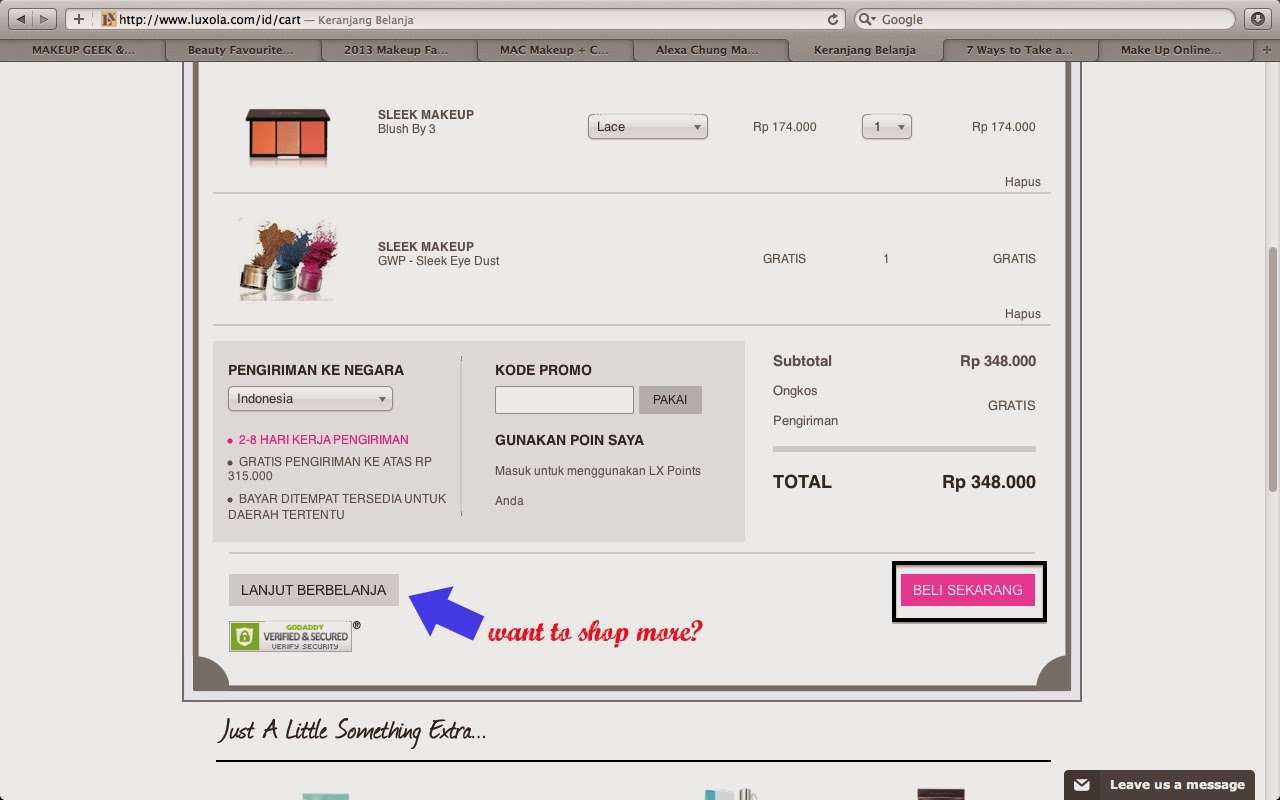Click Hapus for Blush By 3

tap(1022, 182)
